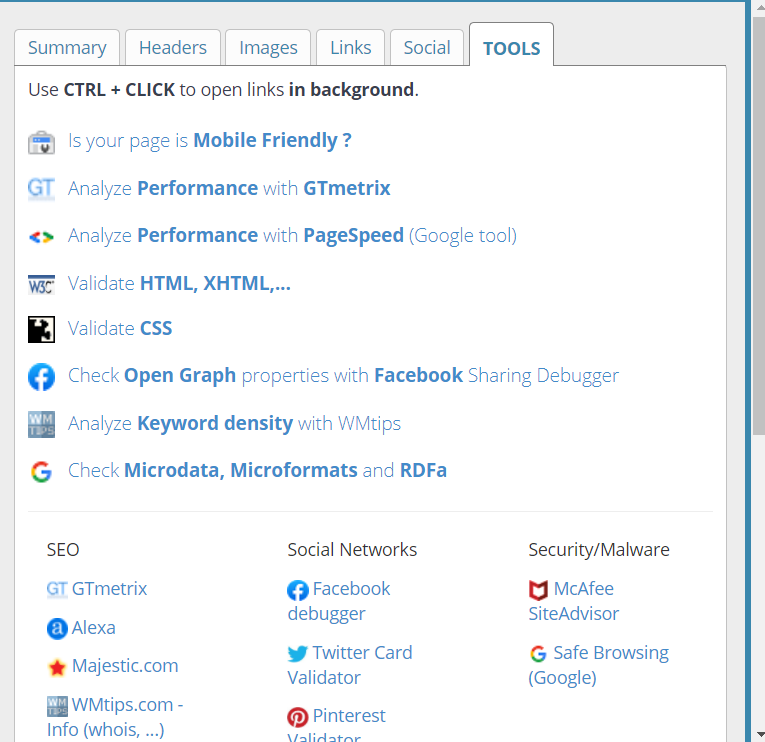The width and height of the screenshot is (765, 742).
Task: Open the Twitter Card Validator link
Action: click(x=350, y=665)
